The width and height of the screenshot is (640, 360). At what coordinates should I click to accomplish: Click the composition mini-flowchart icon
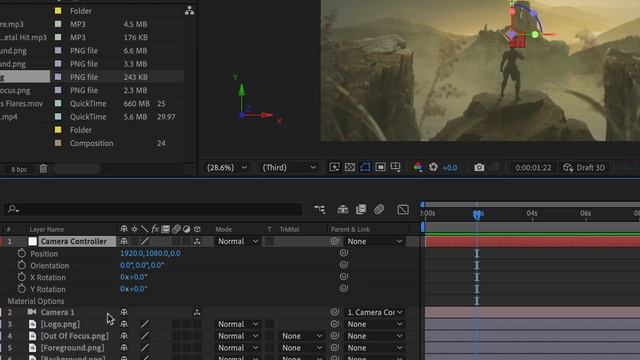click(320, 209)
